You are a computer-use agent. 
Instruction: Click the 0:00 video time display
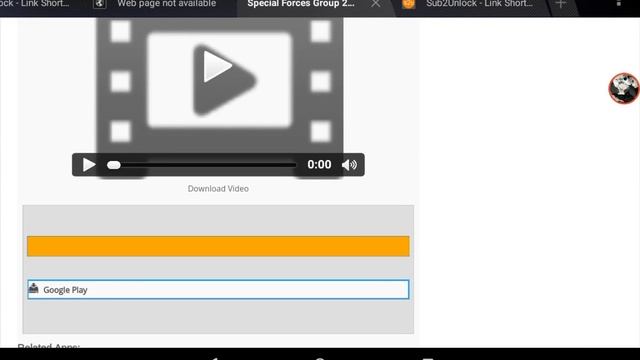[x=319, y=164]
